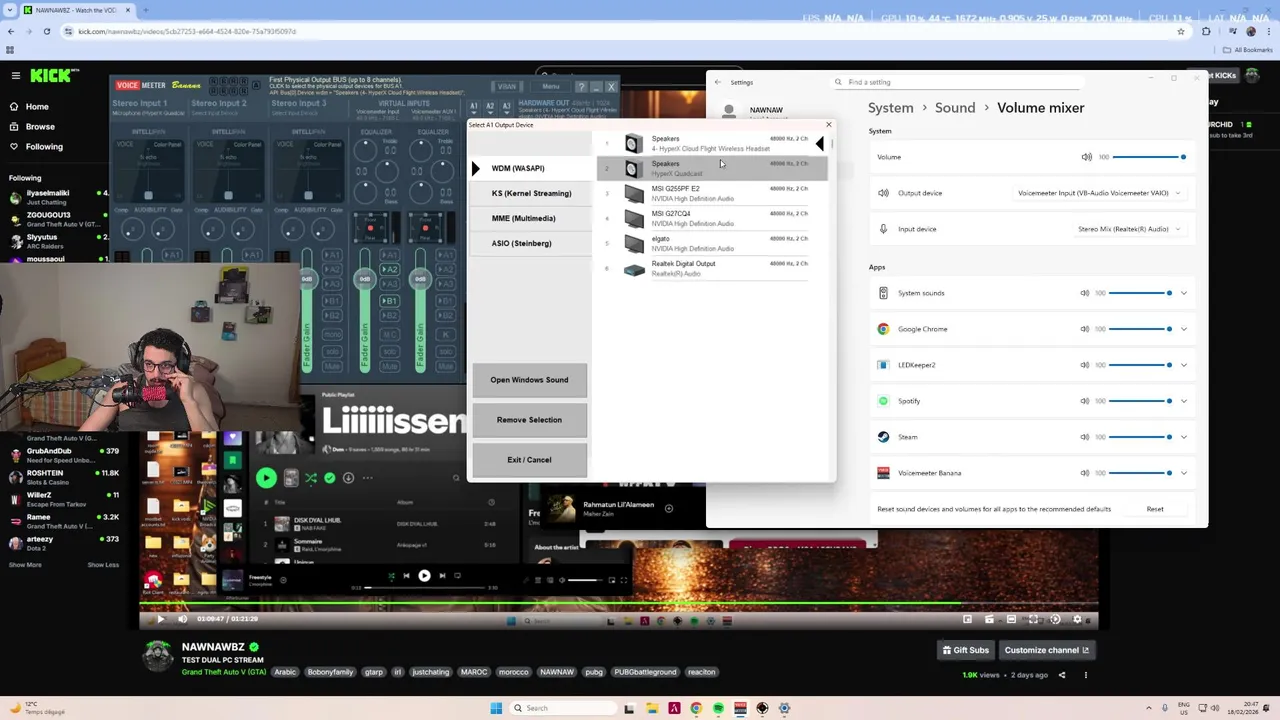The image size is (1280, 720).
Task: Expand LEDKeeper2 mixer row
Action: coord(1184,365)
